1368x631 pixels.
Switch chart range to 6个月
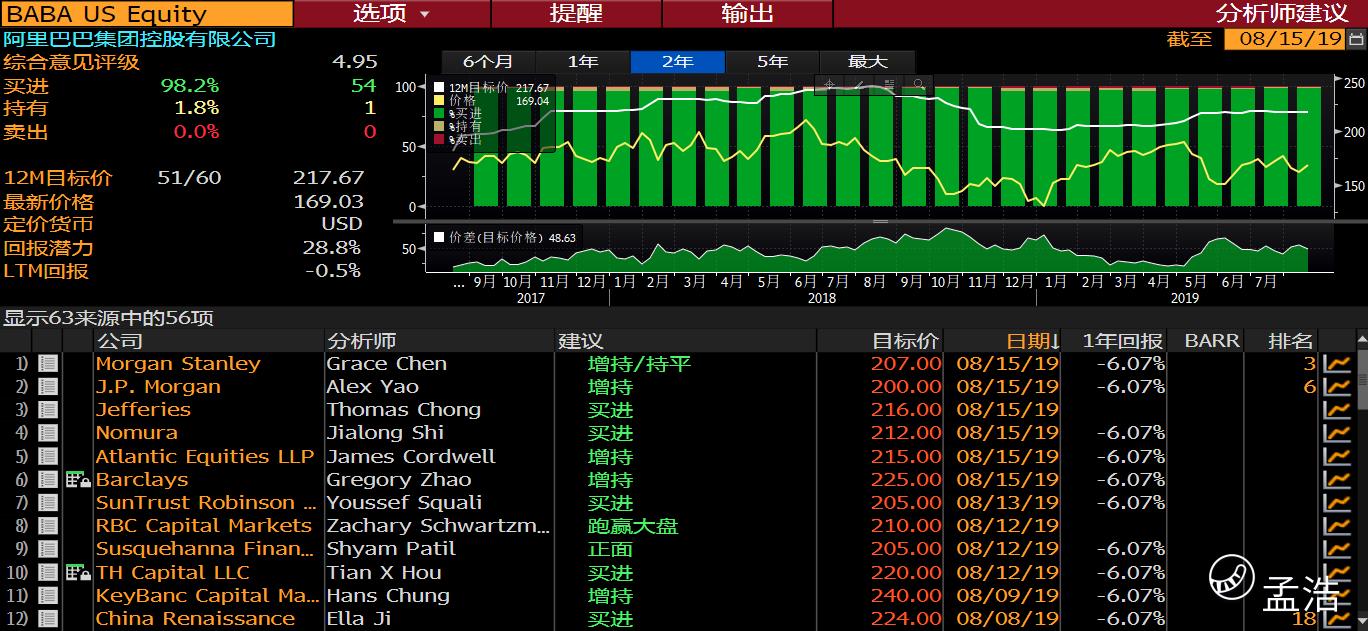click(488, 62)
